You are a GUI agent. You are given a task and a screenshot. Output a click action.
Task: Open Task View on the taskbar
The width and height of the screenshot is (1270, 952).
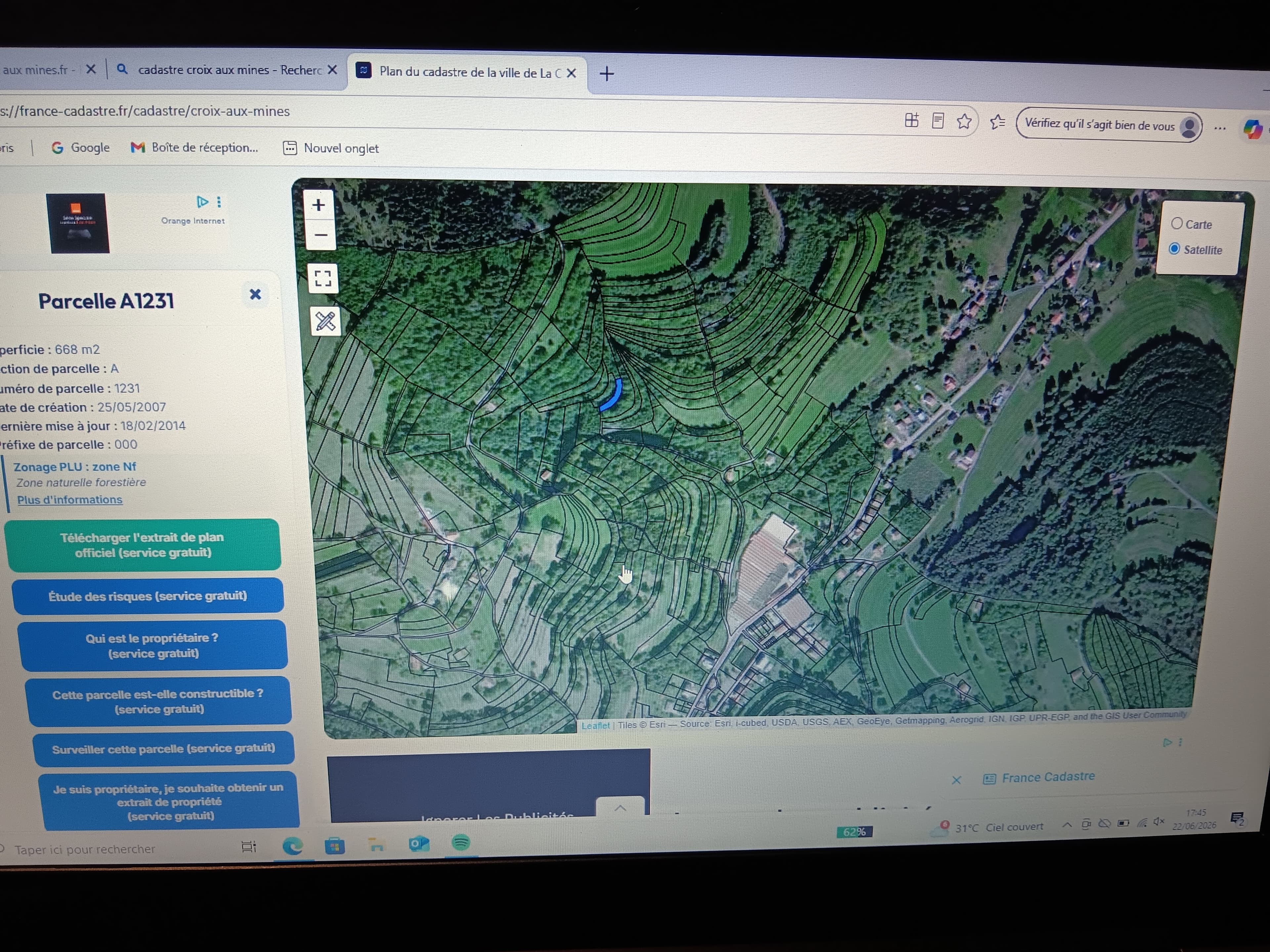pos(249,847)
